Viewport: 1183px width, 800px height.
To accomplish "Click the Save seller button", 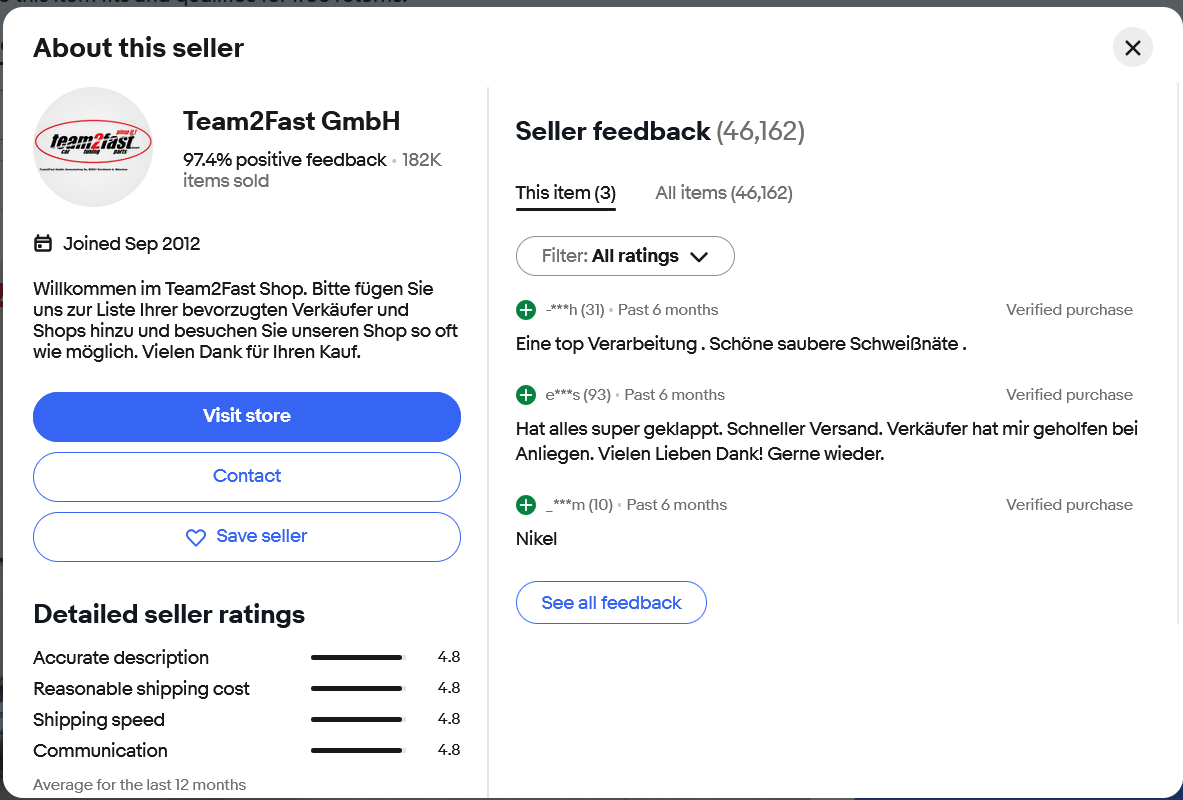I will coord(247,537).
